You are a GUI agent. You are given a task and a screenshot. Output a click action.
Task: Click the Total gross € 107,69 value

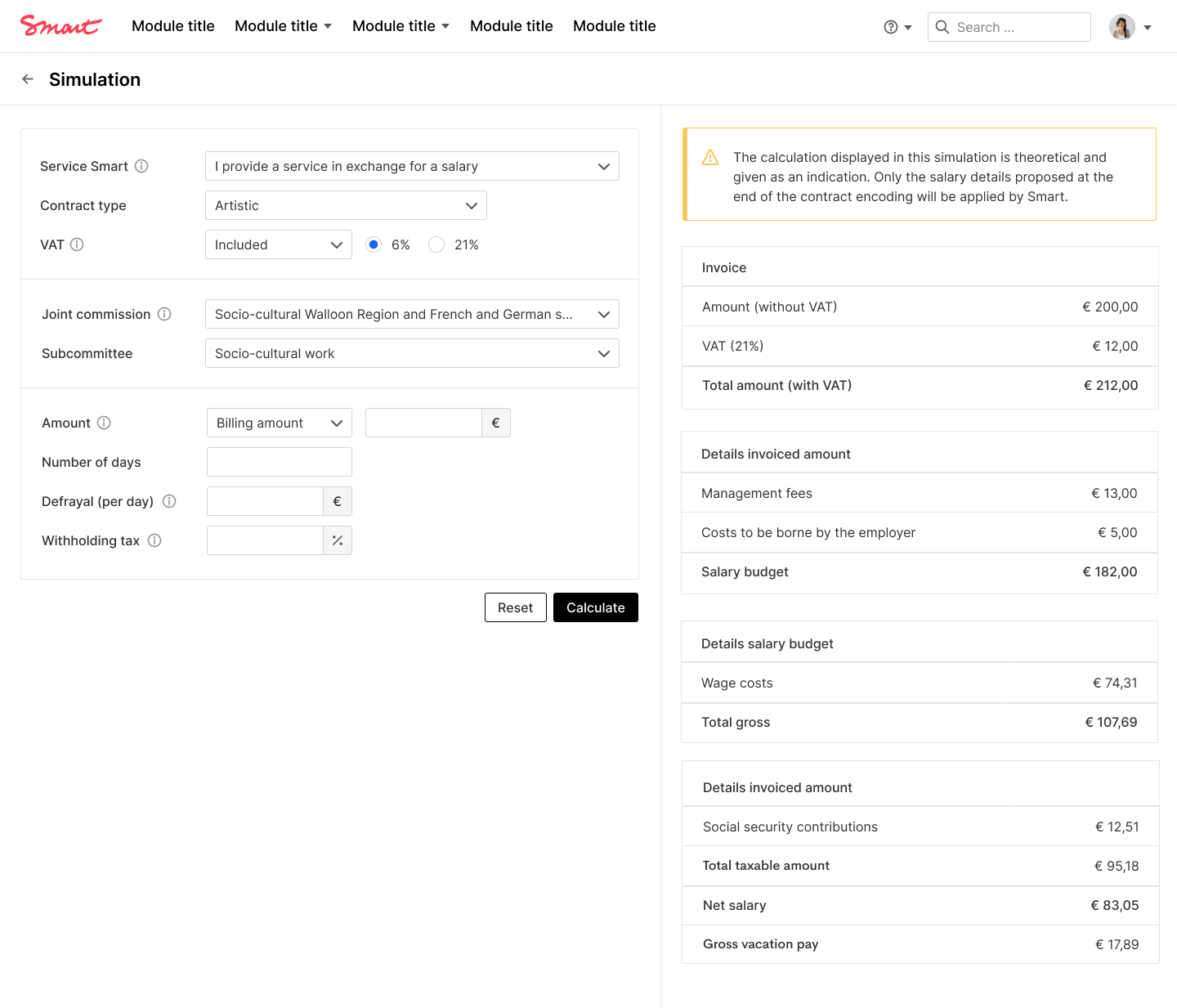(x=1111, y=722)
